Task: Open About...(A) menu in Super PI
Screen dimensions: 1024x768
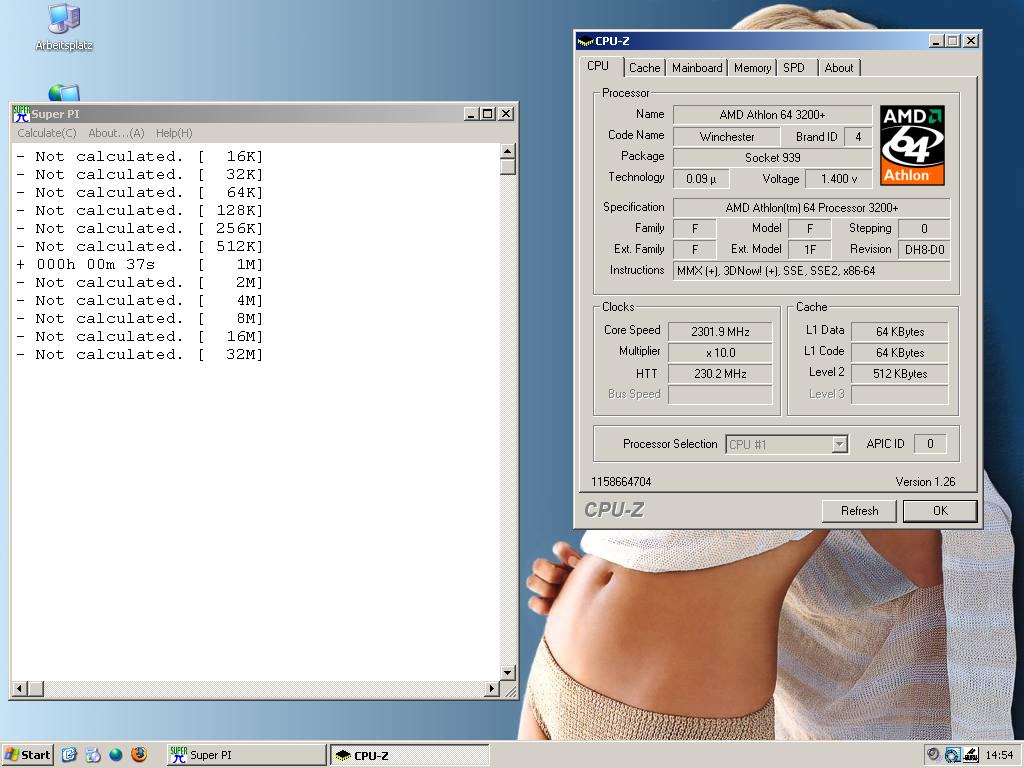Action: pos(116,133)
